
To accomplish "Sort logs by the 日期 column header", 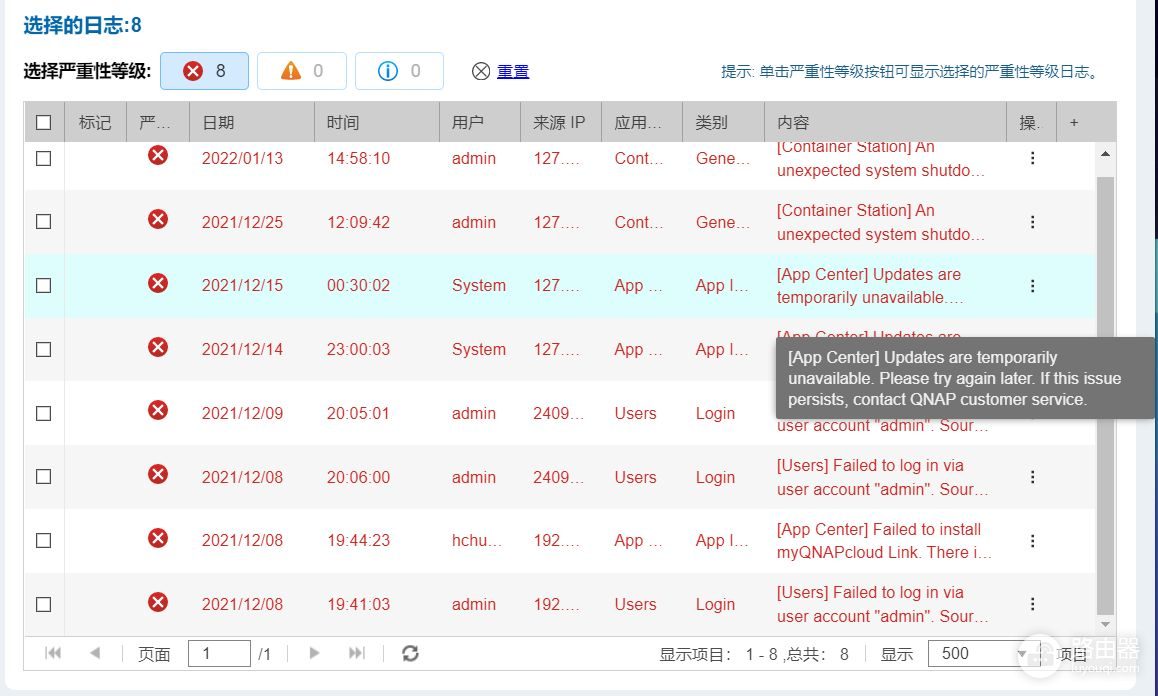I will (x=218, y=122).
